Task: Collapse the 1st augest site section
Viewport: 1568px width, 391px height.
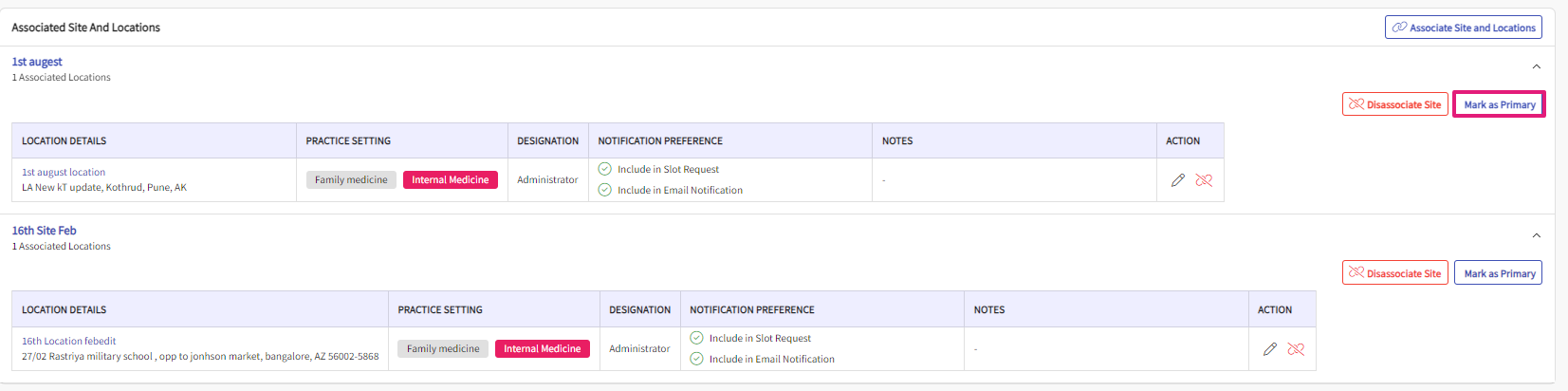Action: pyautogui.click(x=1537, y=66)
